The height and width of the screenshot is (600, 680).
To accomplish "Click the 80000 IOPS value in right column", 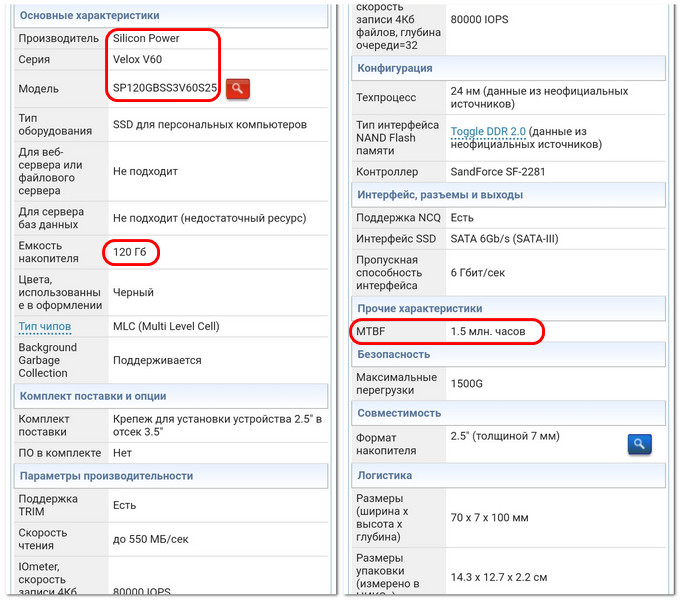I will click(479, 20).
